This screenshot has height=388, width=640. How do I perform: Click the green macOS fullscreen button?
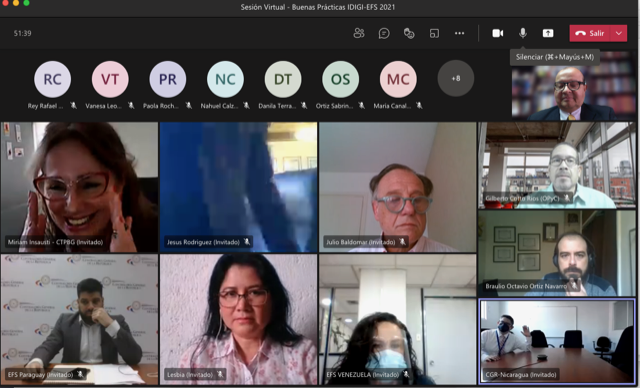(x=26, y=3)
